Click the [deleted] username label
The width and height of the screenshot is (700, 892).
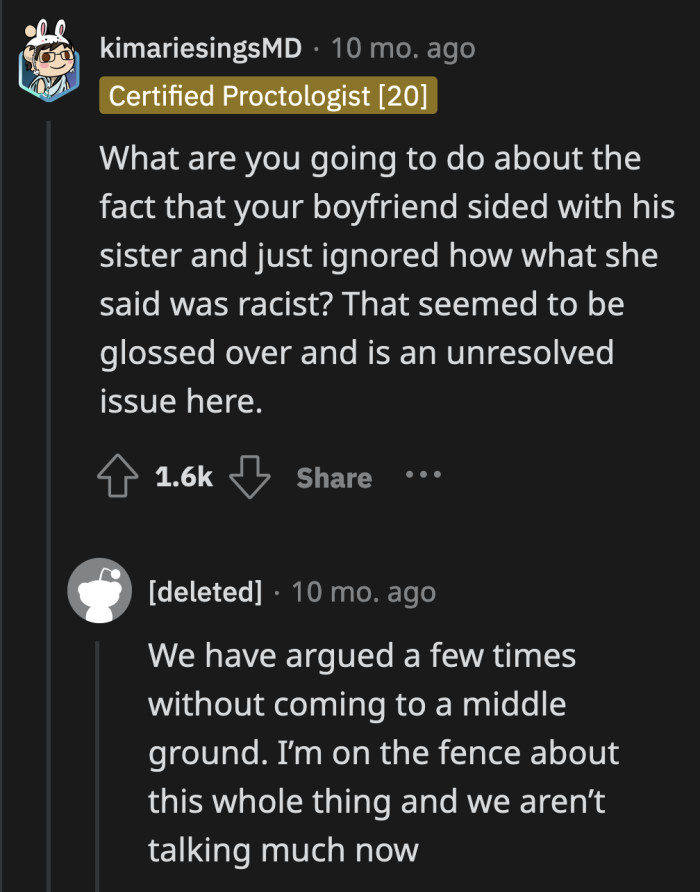click(x=205, y=591)
